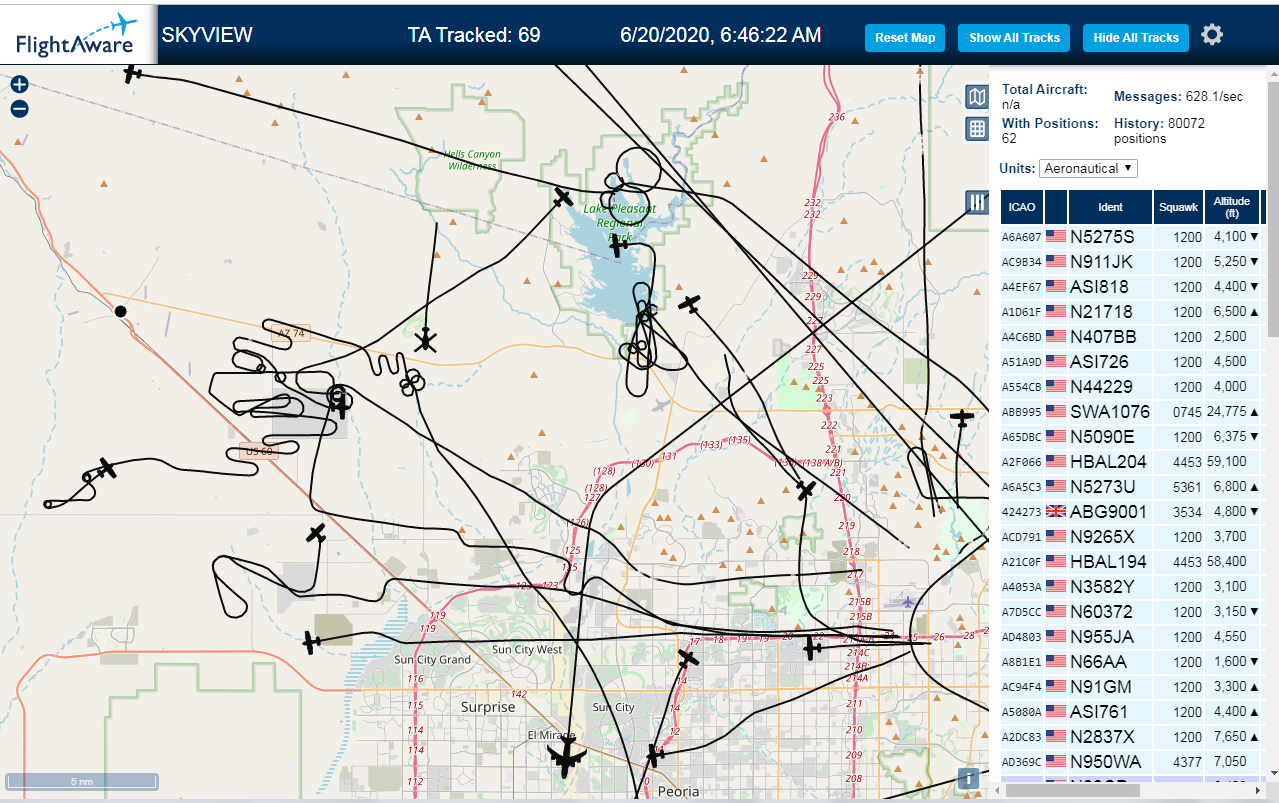
Task: Select the HBAL204 ident
Action: (x=1108, y=462)
